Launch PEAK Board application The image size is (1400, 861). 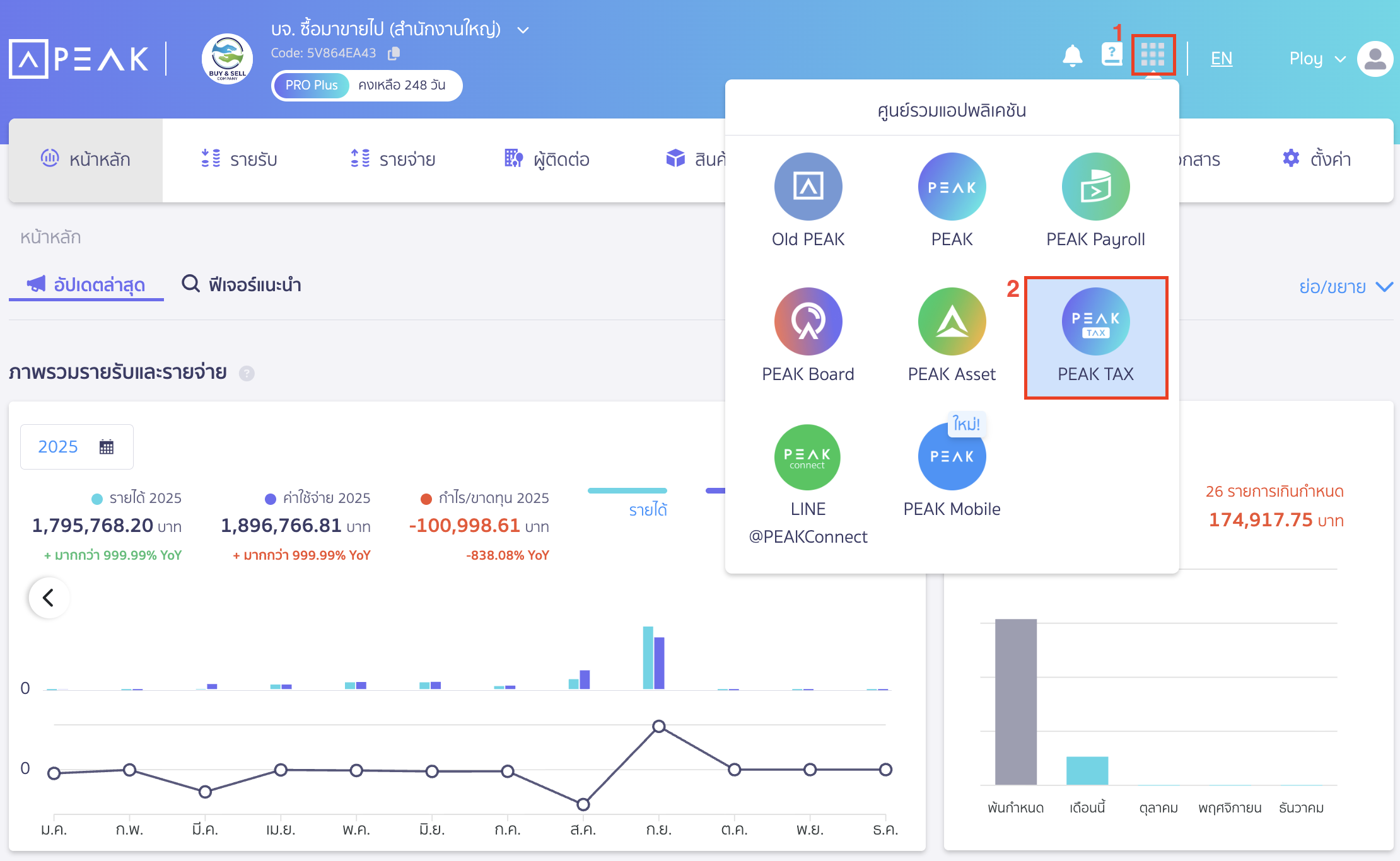(x=808, y=321)
